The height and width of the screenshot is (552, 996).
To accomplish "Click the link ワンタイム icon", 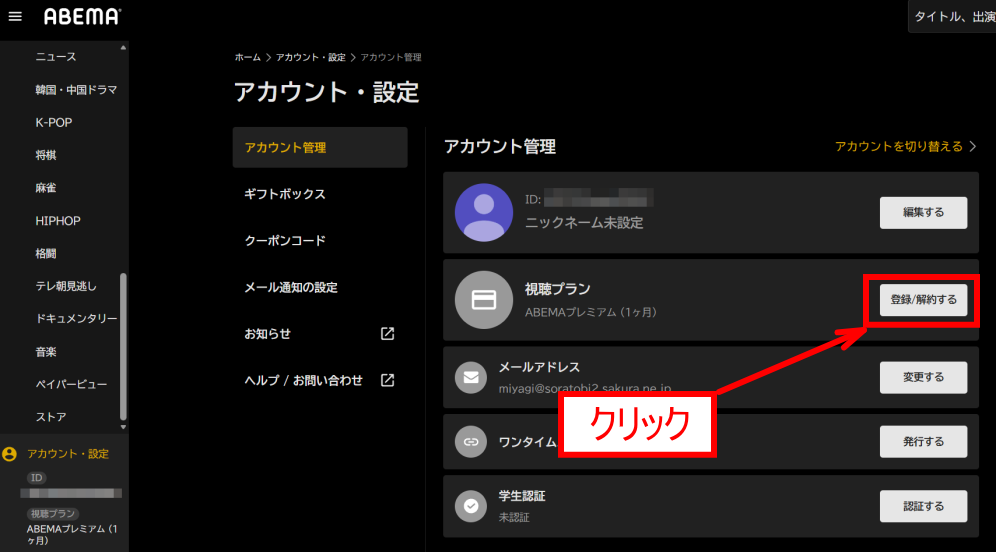I will (x=470, y=441).
